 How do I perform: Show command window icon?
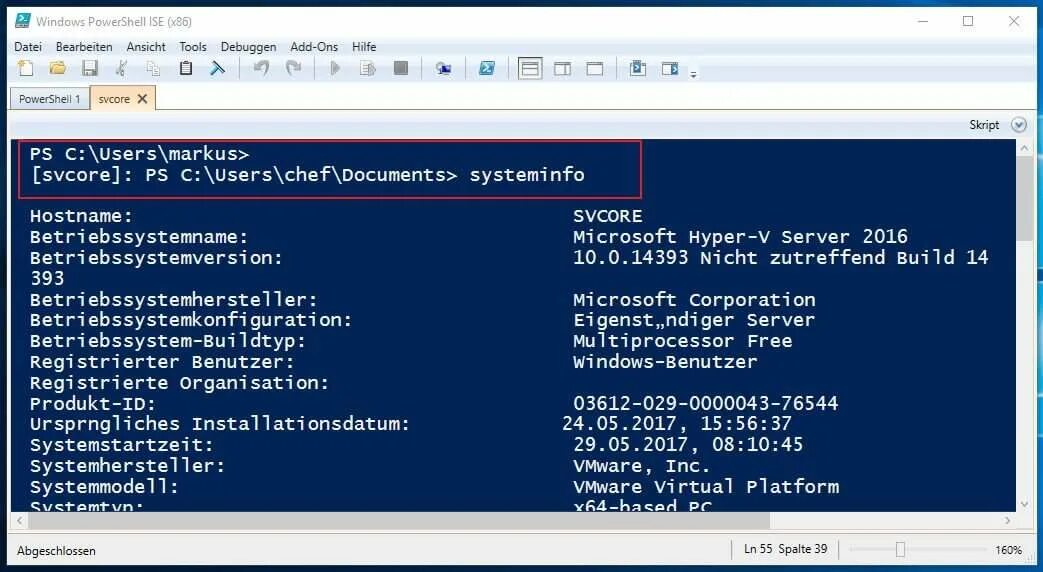pos(638,69)
